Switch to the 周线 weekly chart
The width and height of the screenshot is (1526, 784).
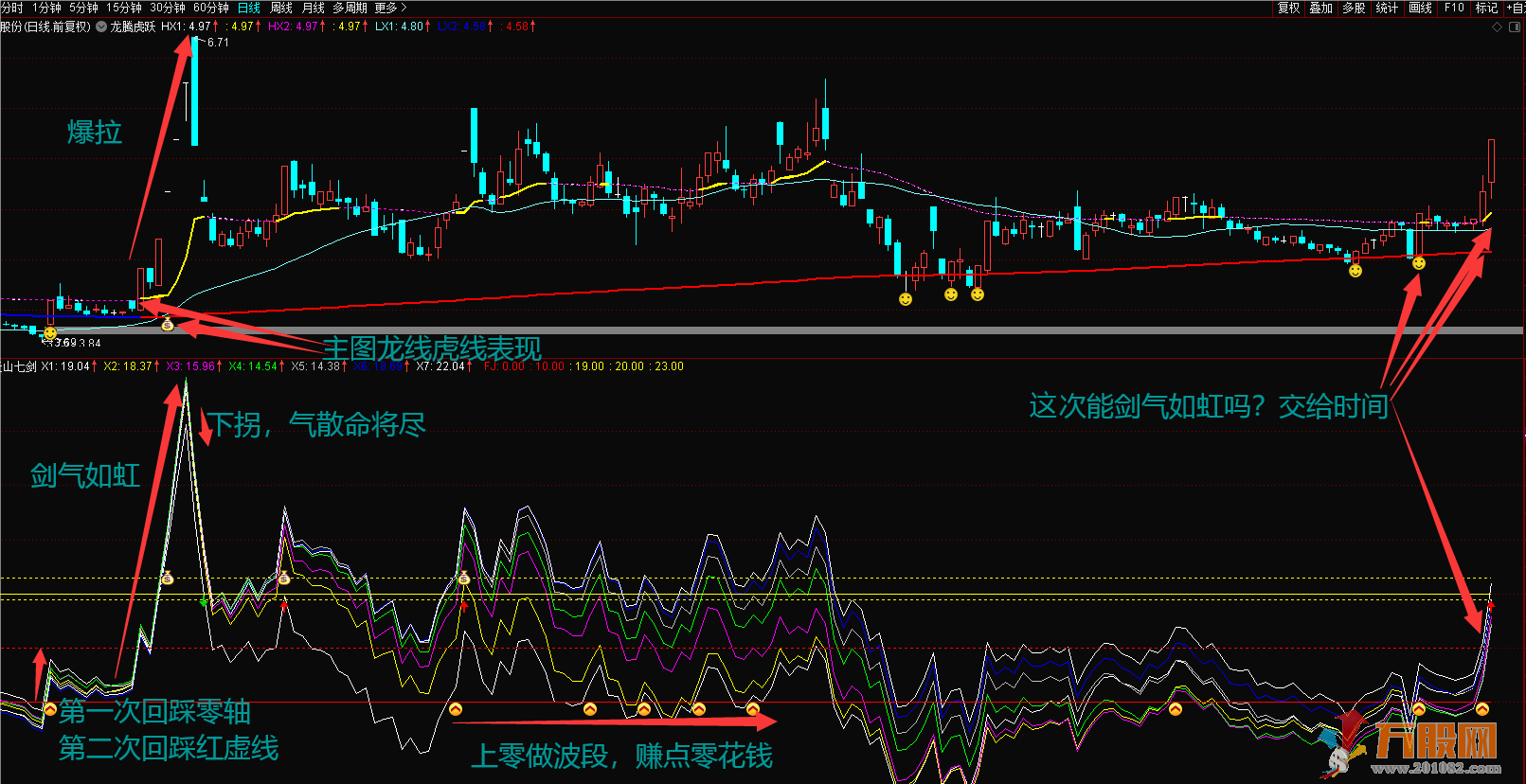(x=281, y=8)
